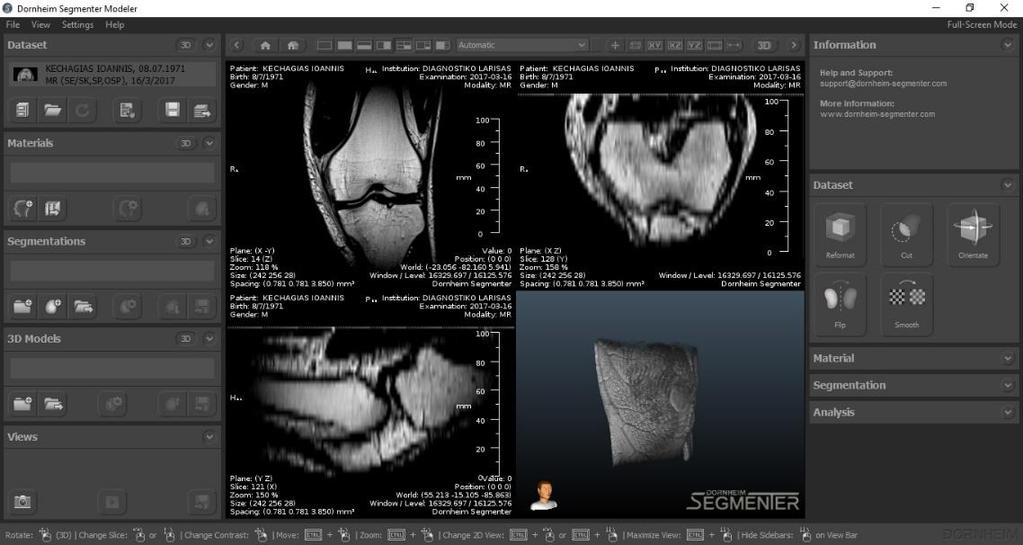The width and height of the screenshot is (1023, 545).
Task: Open the Automatic layout dropdown
Action: coord(521,45)
